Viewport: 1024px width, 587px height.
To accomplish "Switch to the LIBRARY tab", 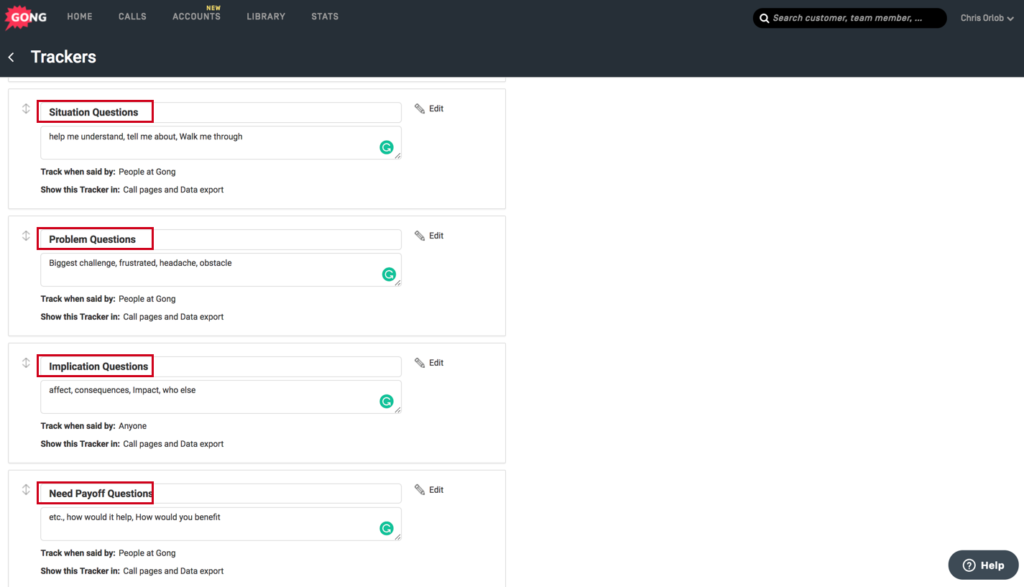I will coord(265,16).
